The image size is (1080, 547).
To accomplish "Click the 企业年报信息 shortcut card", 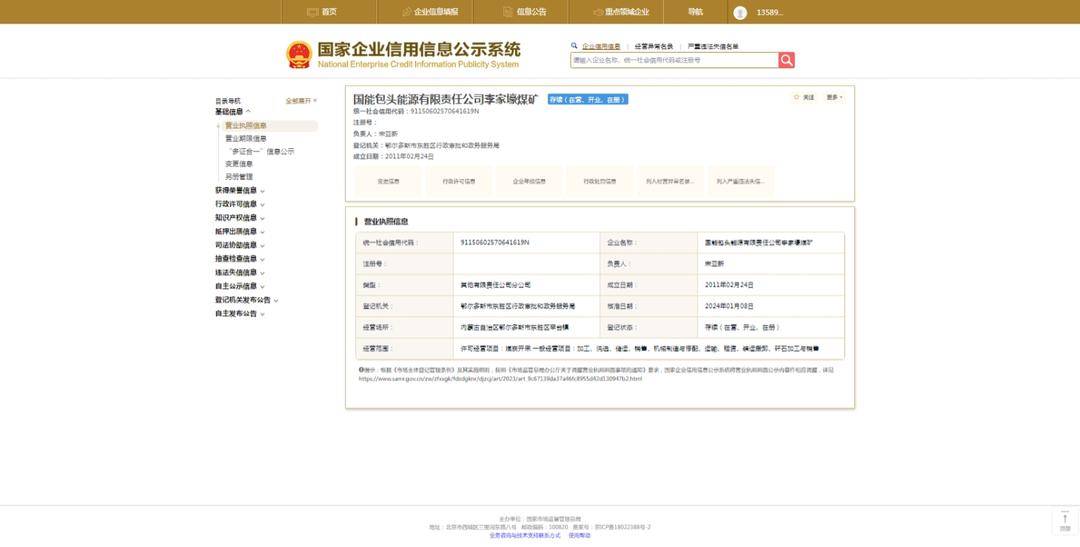I will pyautogui.click(x=529, y=181).
